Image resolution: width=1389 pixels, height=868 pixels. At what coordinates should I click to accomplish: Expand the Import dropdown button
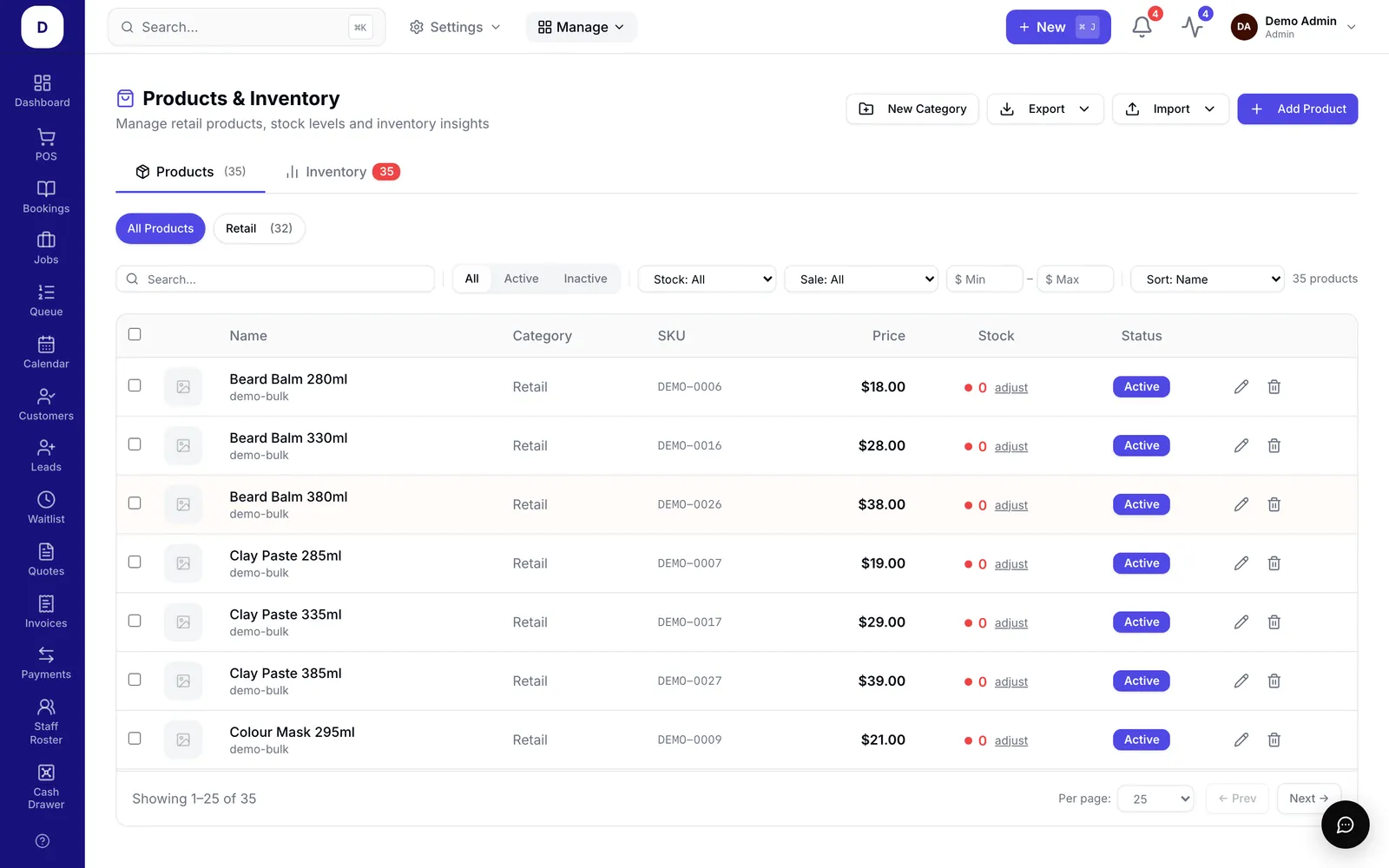(x=1170, y=109)
